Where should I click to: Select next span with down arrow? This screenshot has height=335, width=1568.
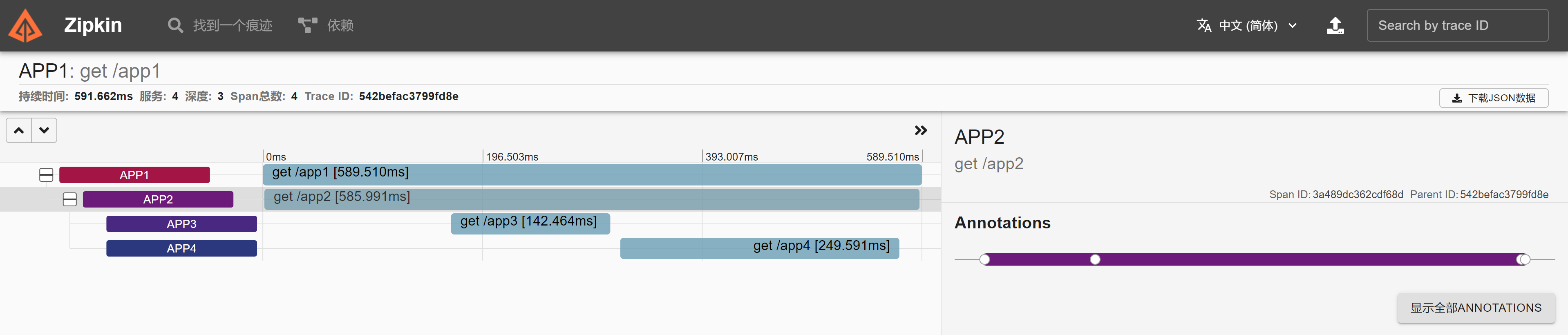click(x=45, y=130)
